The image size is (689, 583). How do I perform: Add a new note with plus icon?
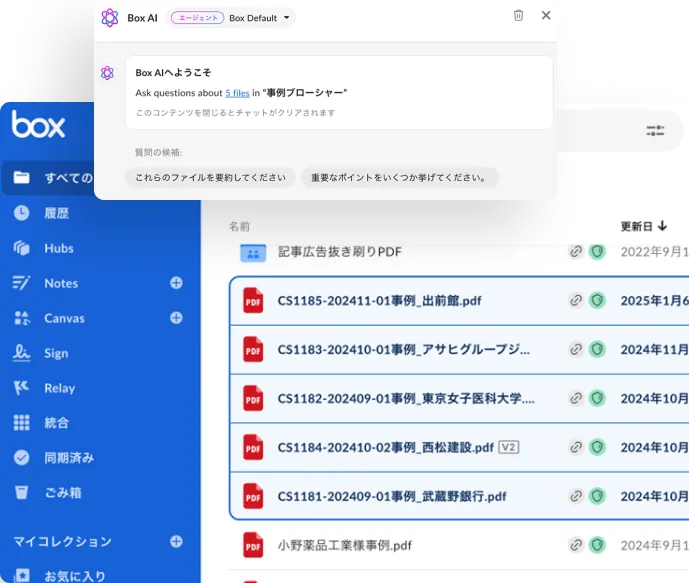click(176, 283)
